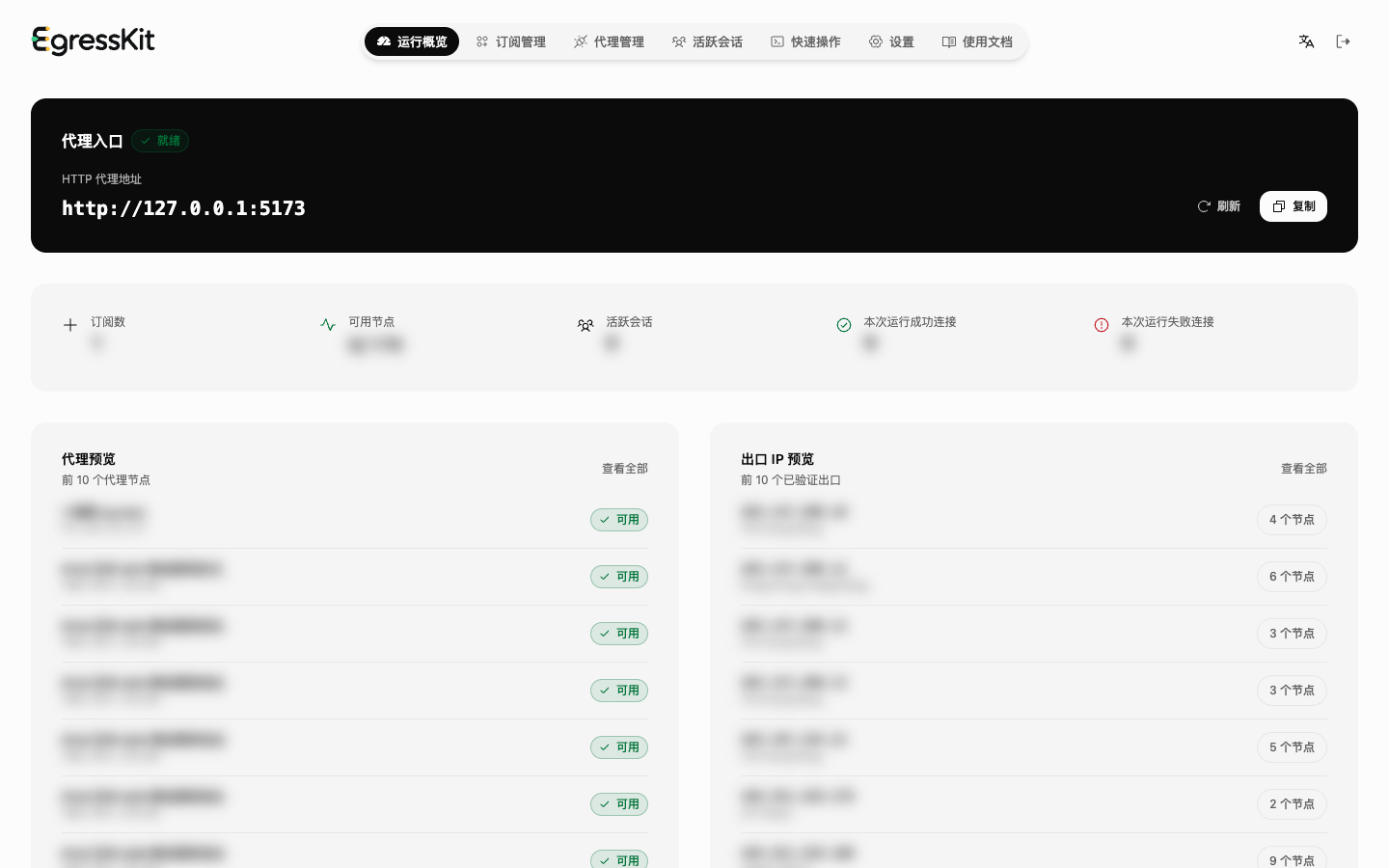
Task: Open 使用文档 tab
Action: [977, 41]
